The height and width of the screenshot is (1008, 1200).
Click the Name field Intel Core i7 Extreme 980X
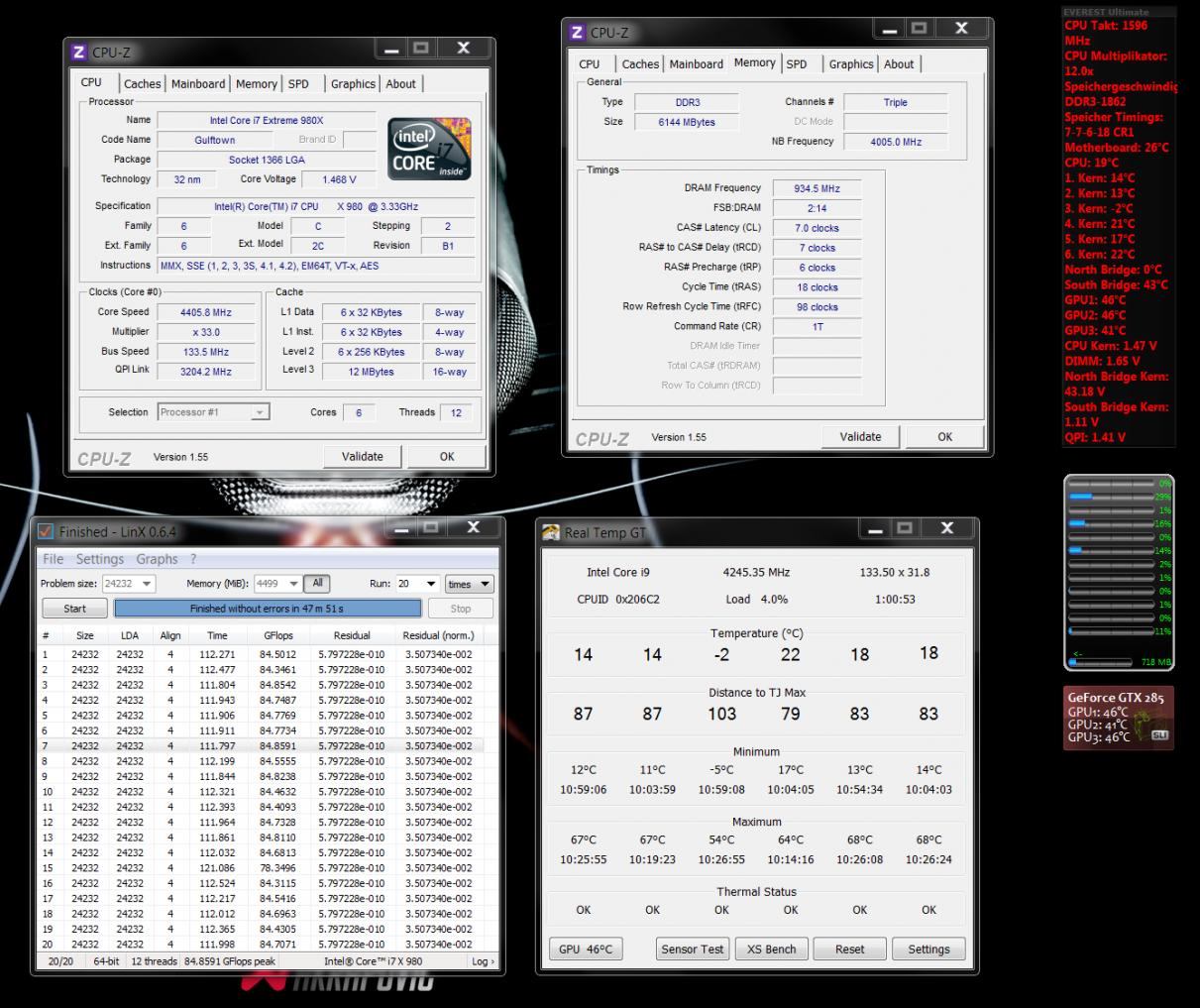pyautogui.click(x=267, y=120)
